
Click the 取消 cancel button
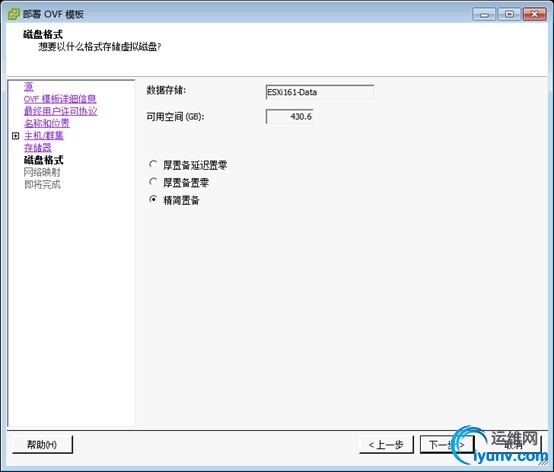point(513,444)
